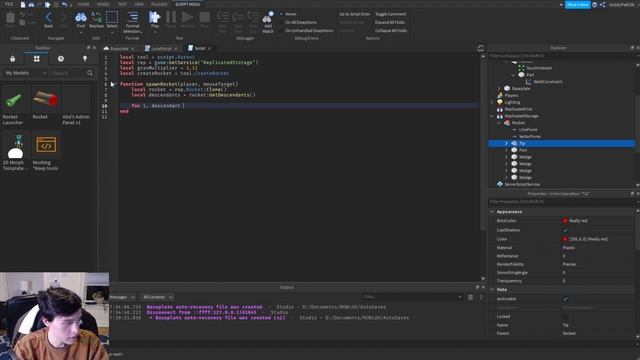Image resolution: width=640 pixels, height=360 pixels.
Task: Click the Select dashed-box tool
Action: 112,18
